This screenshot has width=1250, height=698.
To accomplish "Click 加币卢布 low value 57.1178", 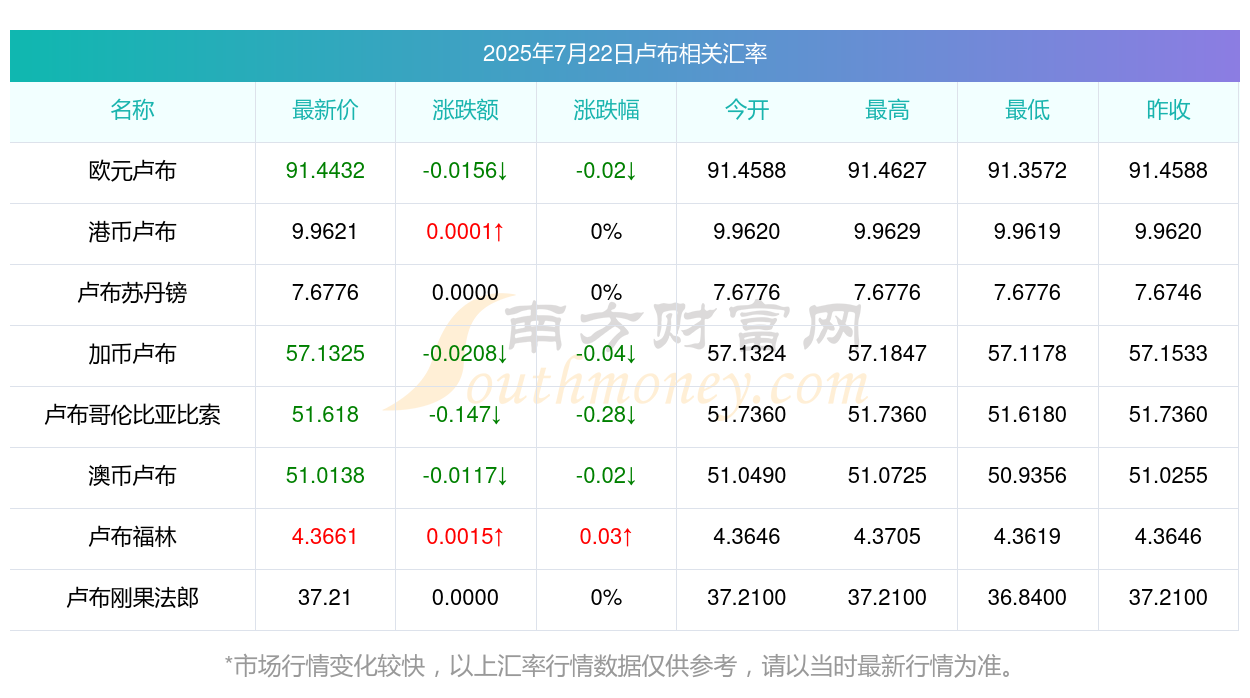I will pos(1027,354).
